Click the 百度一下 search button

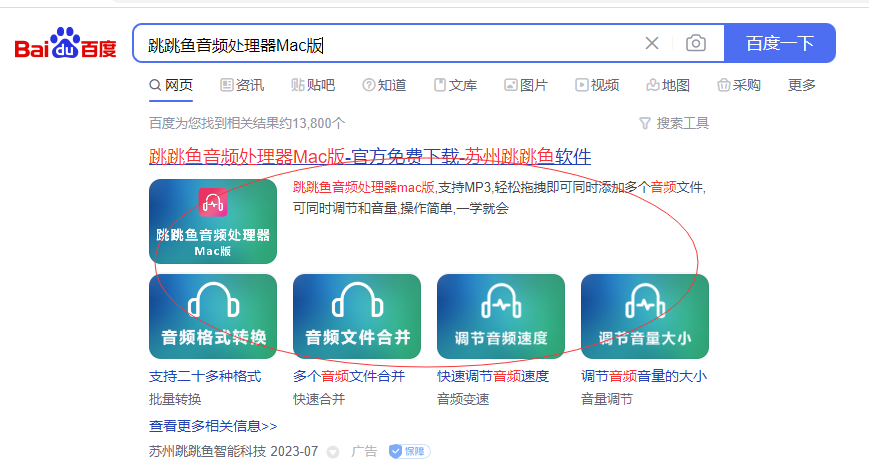click(780, 43)
